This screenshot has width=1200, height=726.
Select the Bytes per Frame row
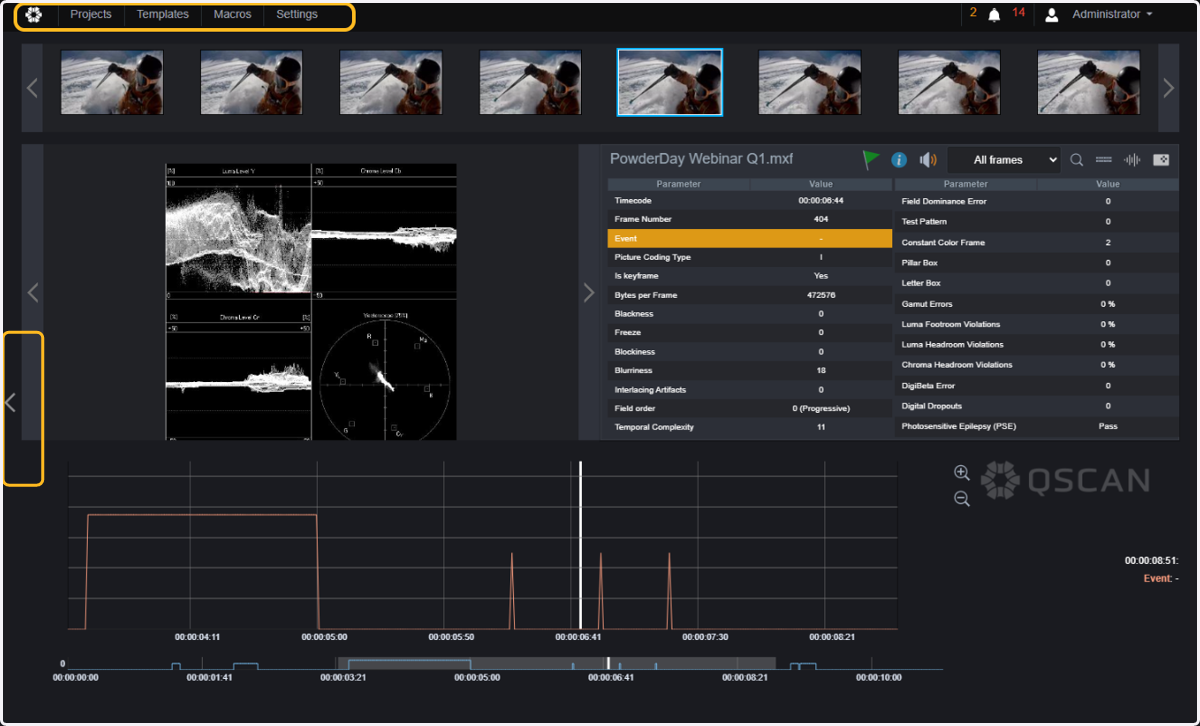(750, 295)
